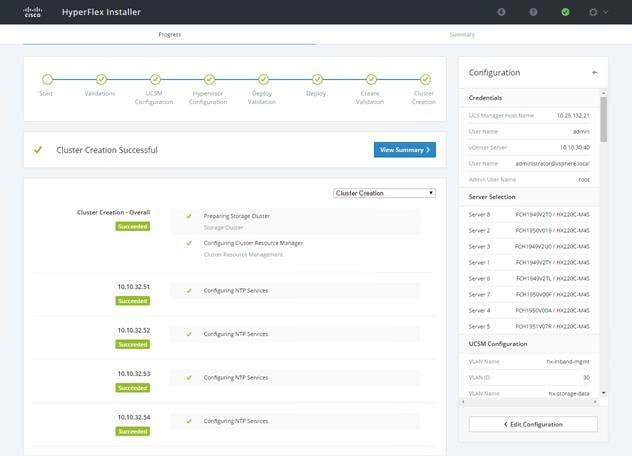Click the horizontal scrollbar right arrow in Configuration

click(595, 402)
